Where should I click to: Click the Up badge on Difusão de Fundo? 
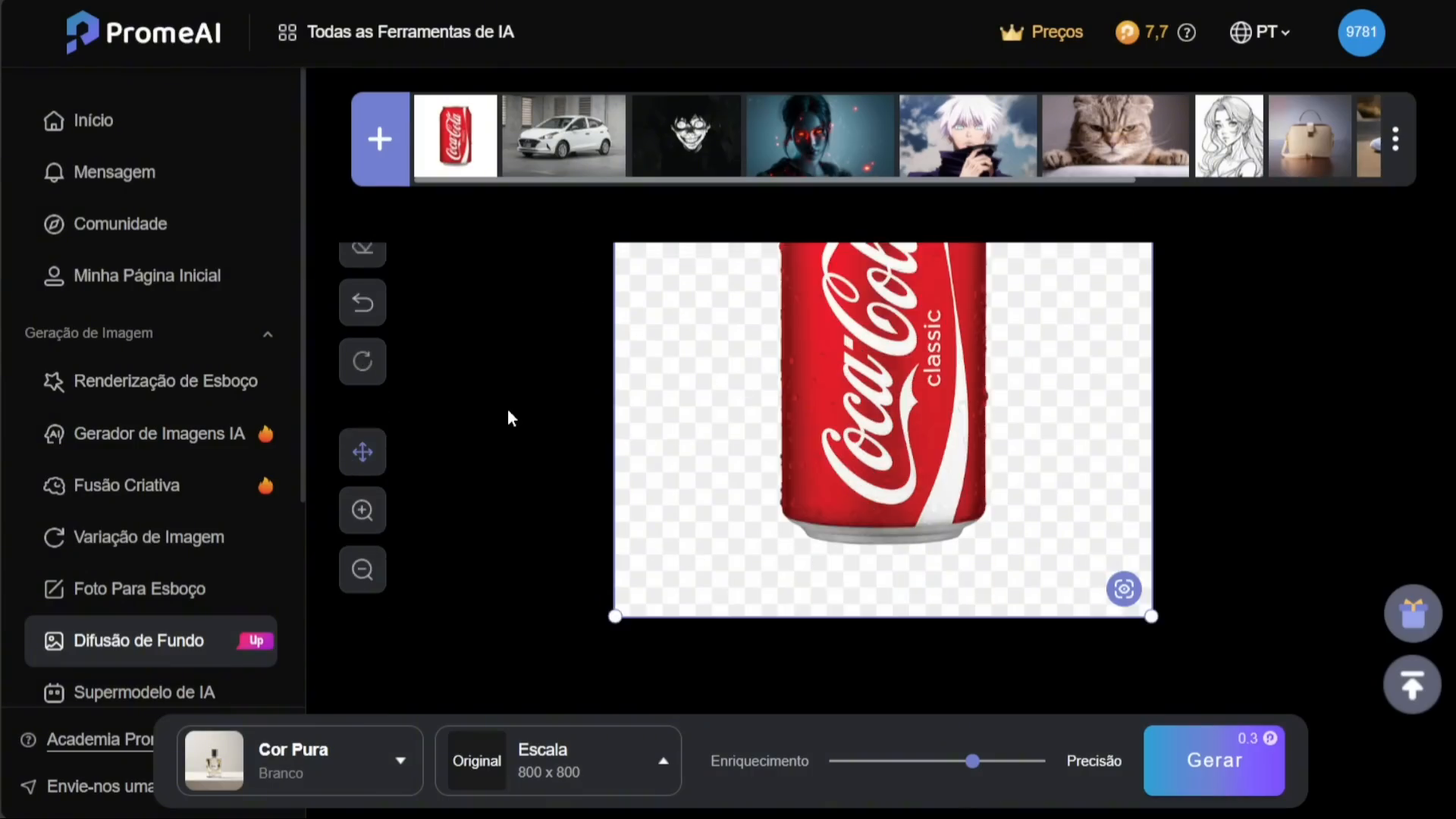pyautogui.click(x=256, y=641)
